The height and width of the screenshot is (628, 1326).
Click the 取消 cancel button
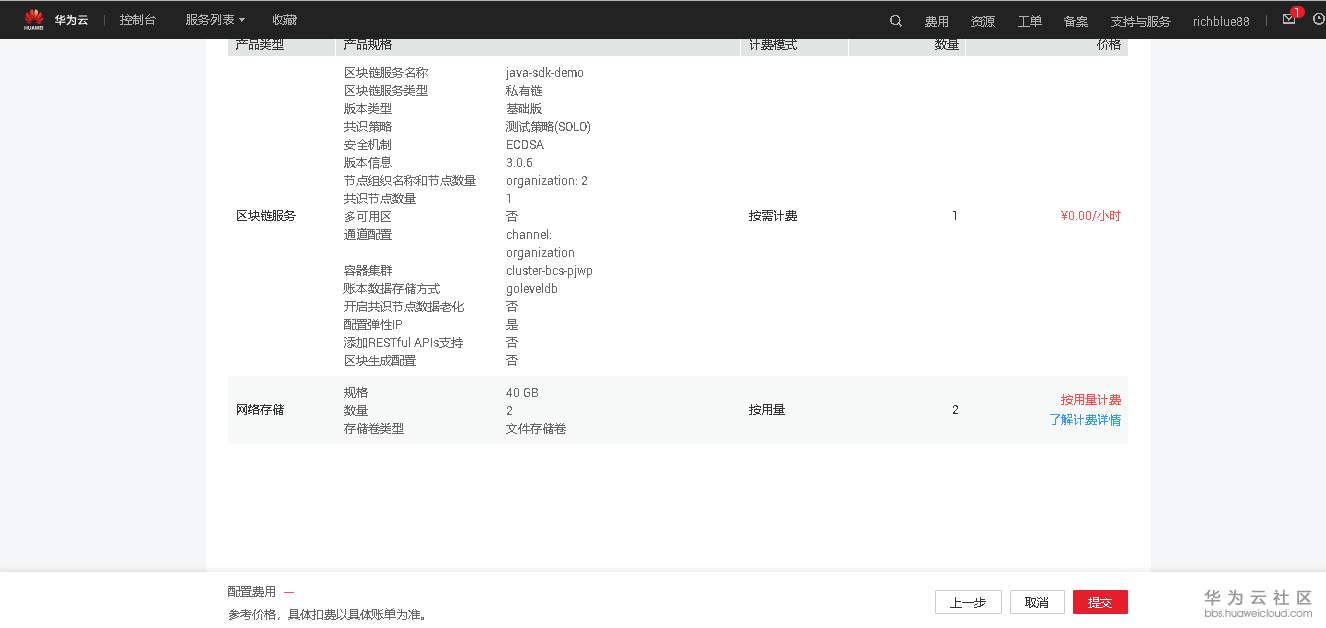[x=1036, y=602]
